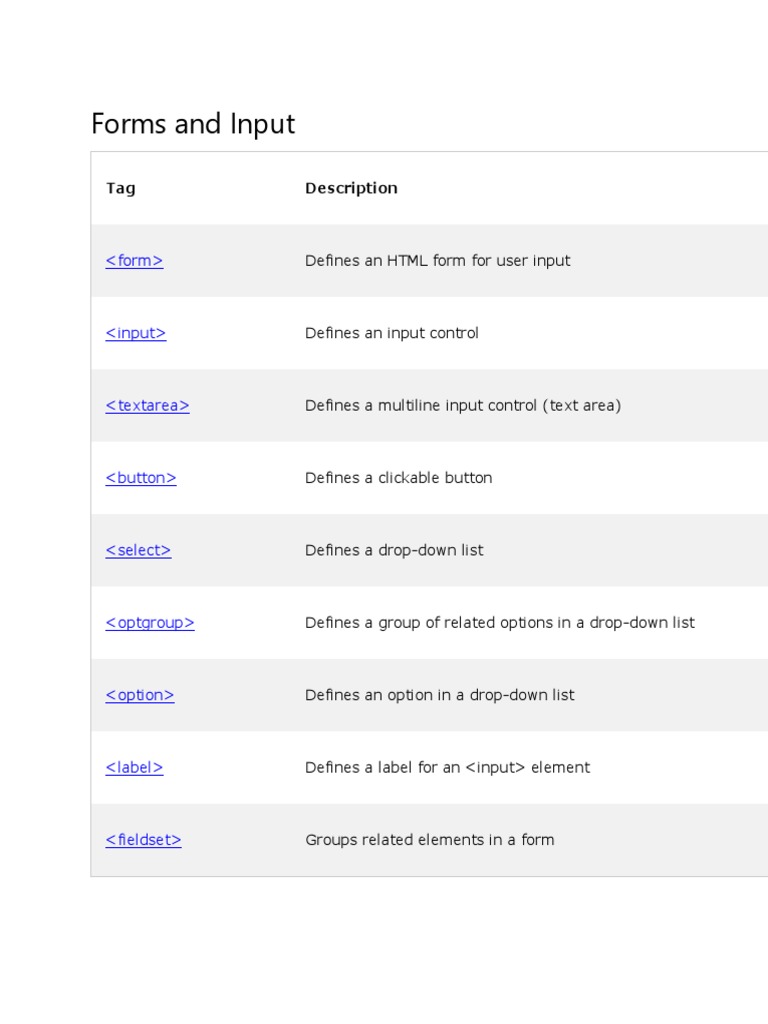768x1024 pixels.
Task: Click "Groups related elements in a form" text
Action: click(x=429, y=840)
